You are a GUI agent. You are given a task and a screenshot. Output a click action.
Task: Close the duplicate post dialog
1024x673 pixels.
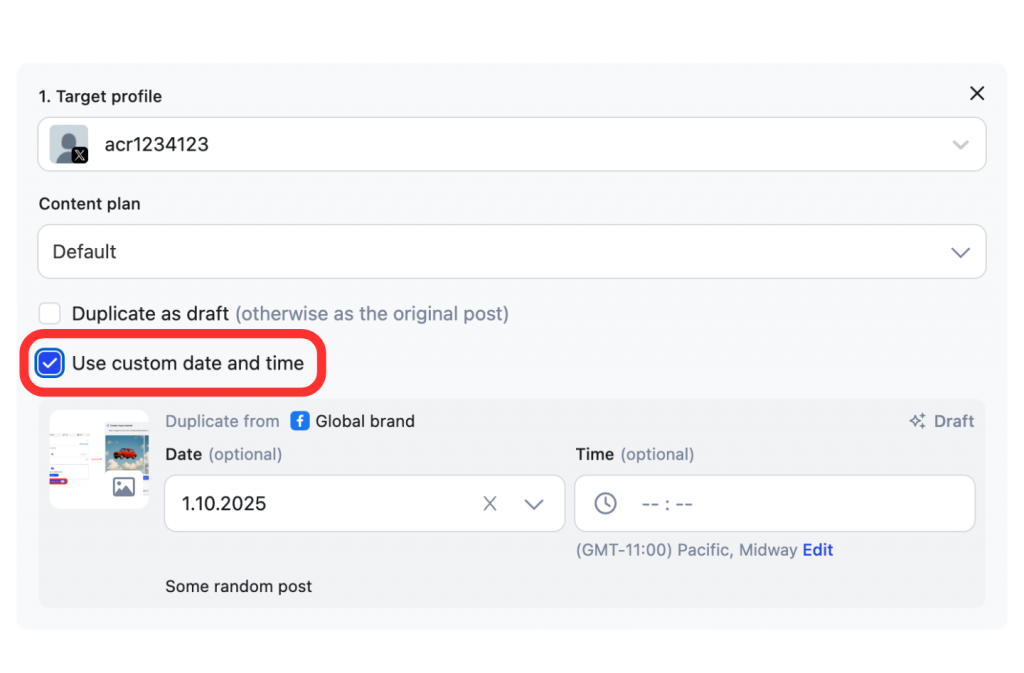[977, 93]
